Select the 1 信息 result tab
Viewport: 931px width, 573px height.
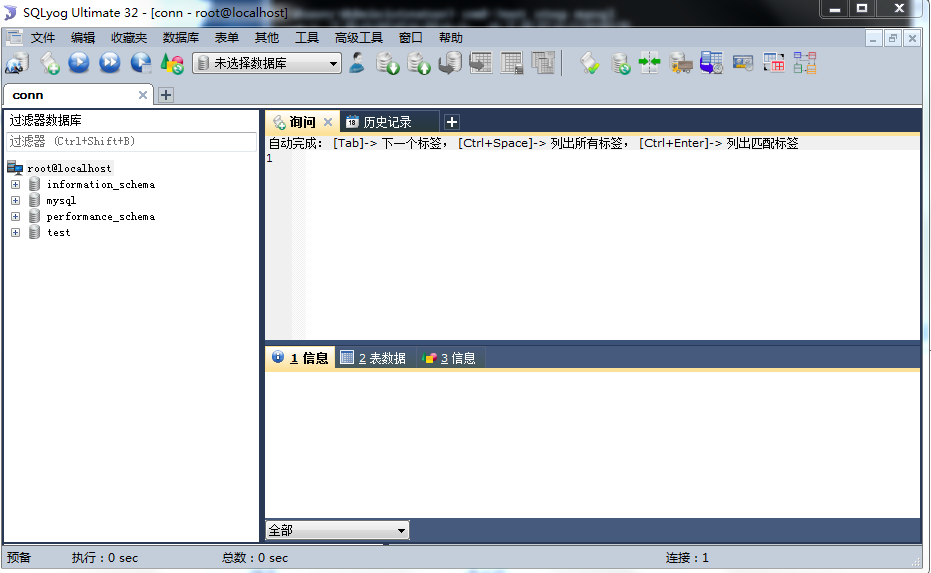click(300, 358)
